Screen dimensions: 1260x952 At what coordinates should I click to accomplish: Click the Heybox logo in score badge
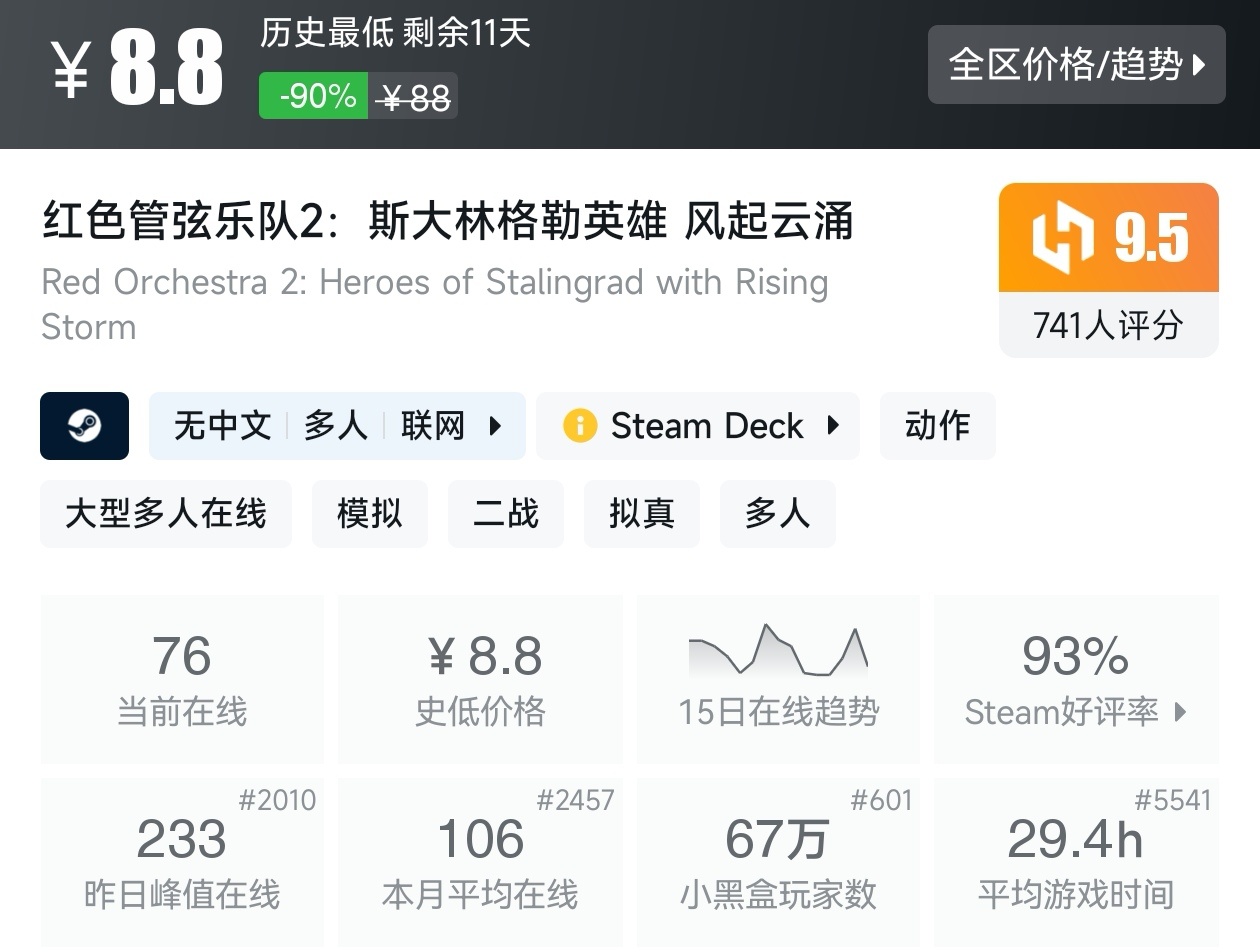[1062, 239]
